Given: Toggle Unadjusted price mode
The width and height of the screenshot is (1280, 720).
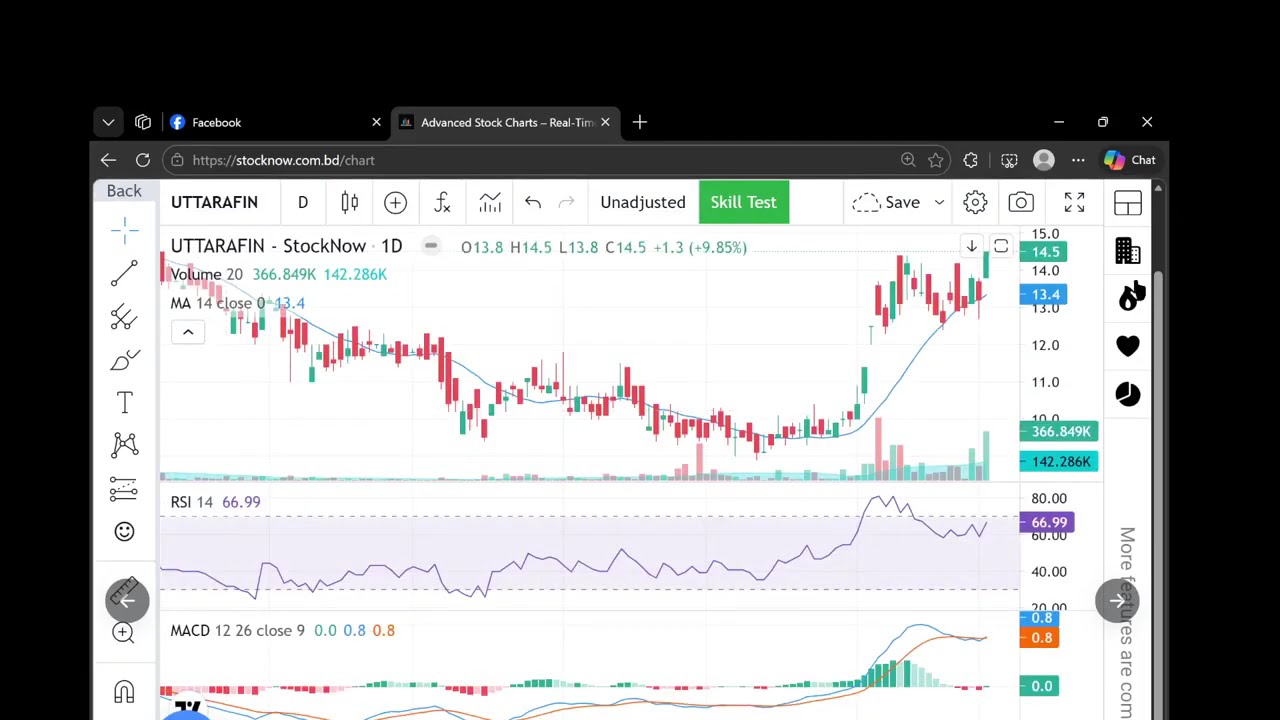Looking at the screenshot, I should (643, 202).
